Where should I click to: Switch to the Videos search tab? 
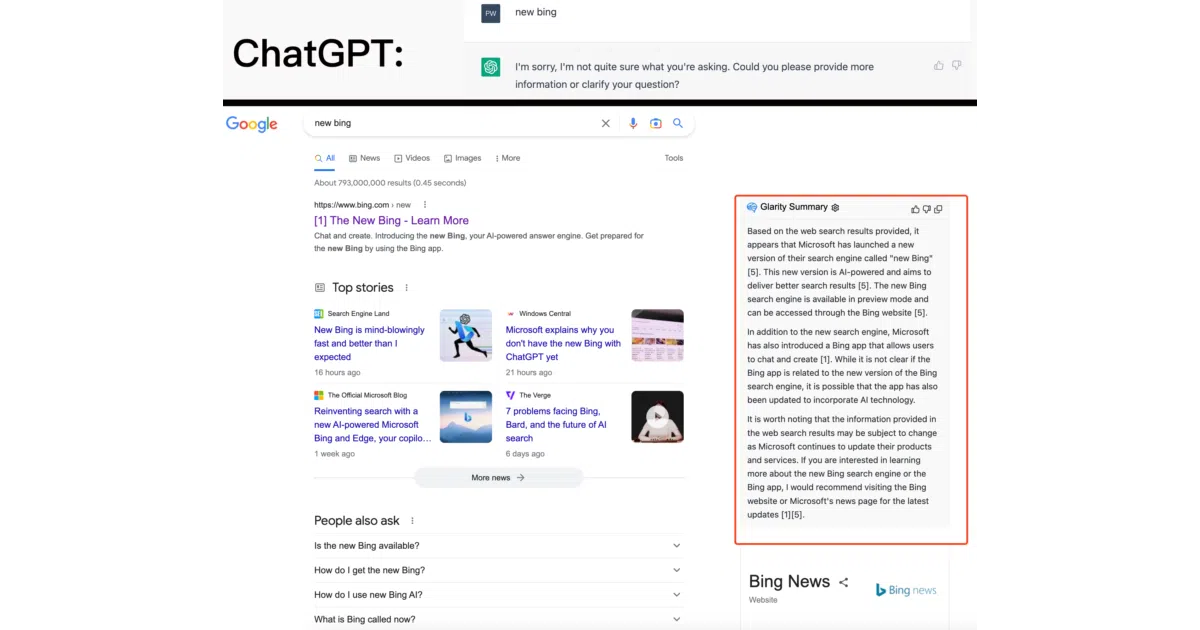[x=412, y=158]
